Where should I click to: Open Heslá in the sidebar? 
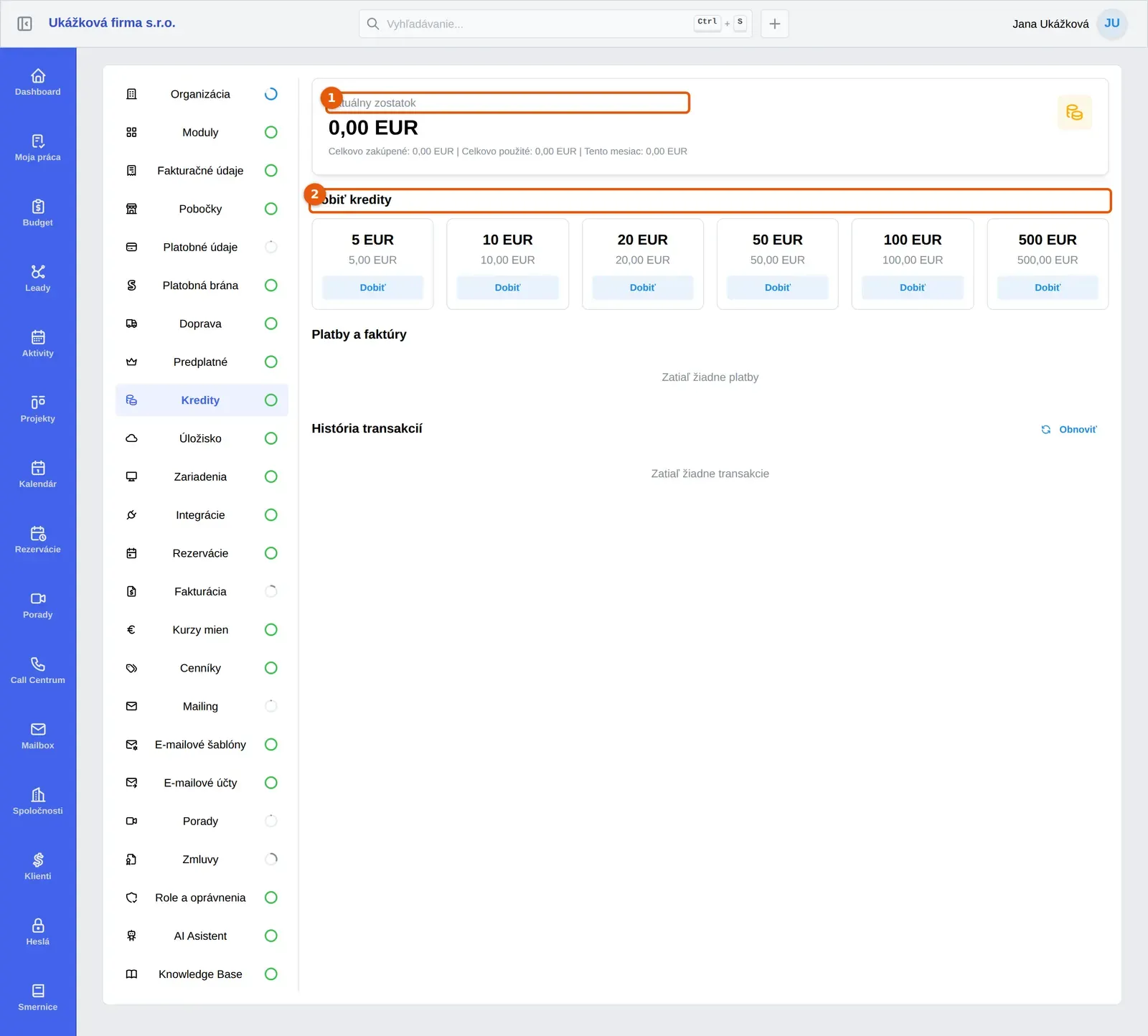[38, 931]
